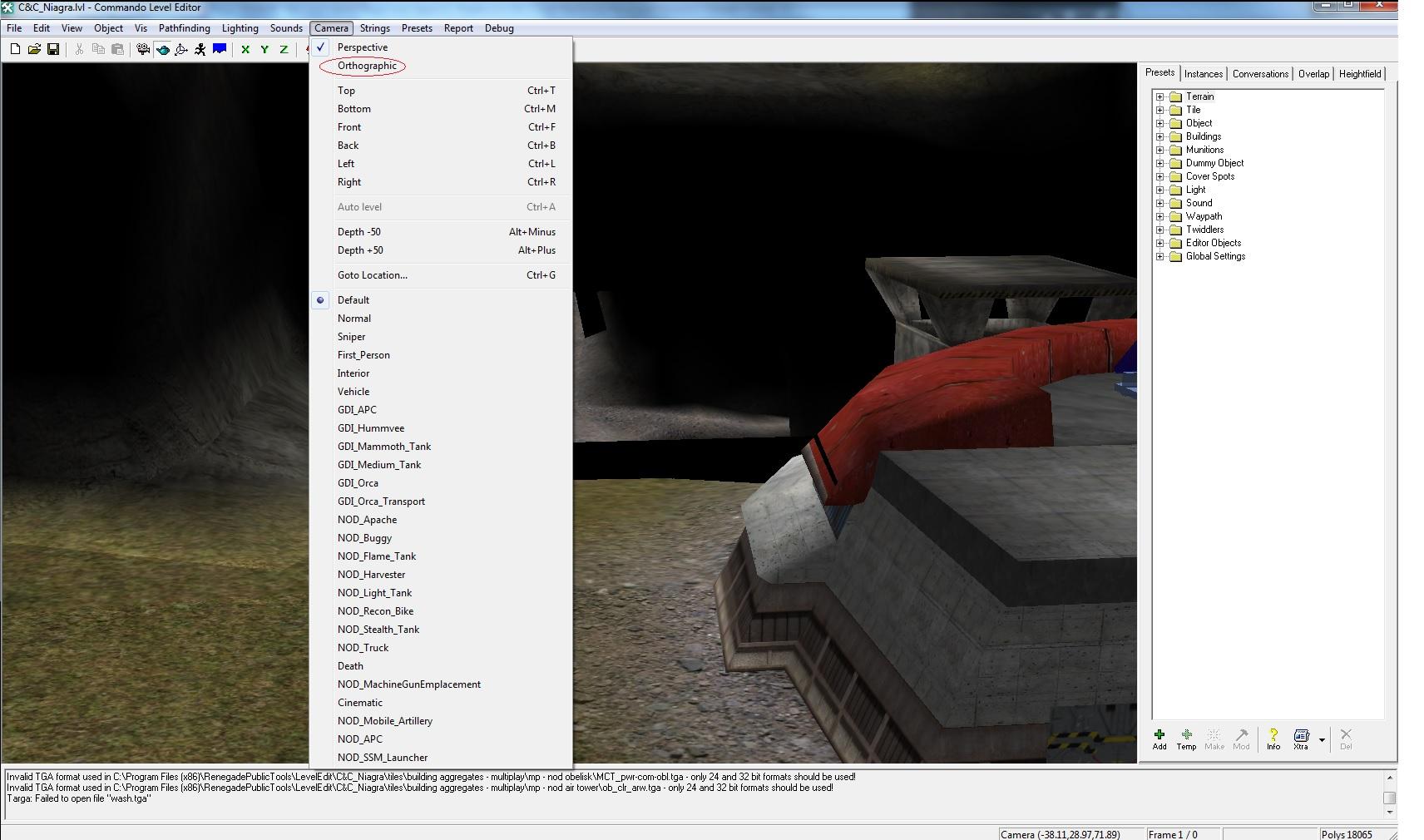Screen dimensions: 1424x840
Task: Toggle the checked Perspective menu option
Action: click(362, 47)
